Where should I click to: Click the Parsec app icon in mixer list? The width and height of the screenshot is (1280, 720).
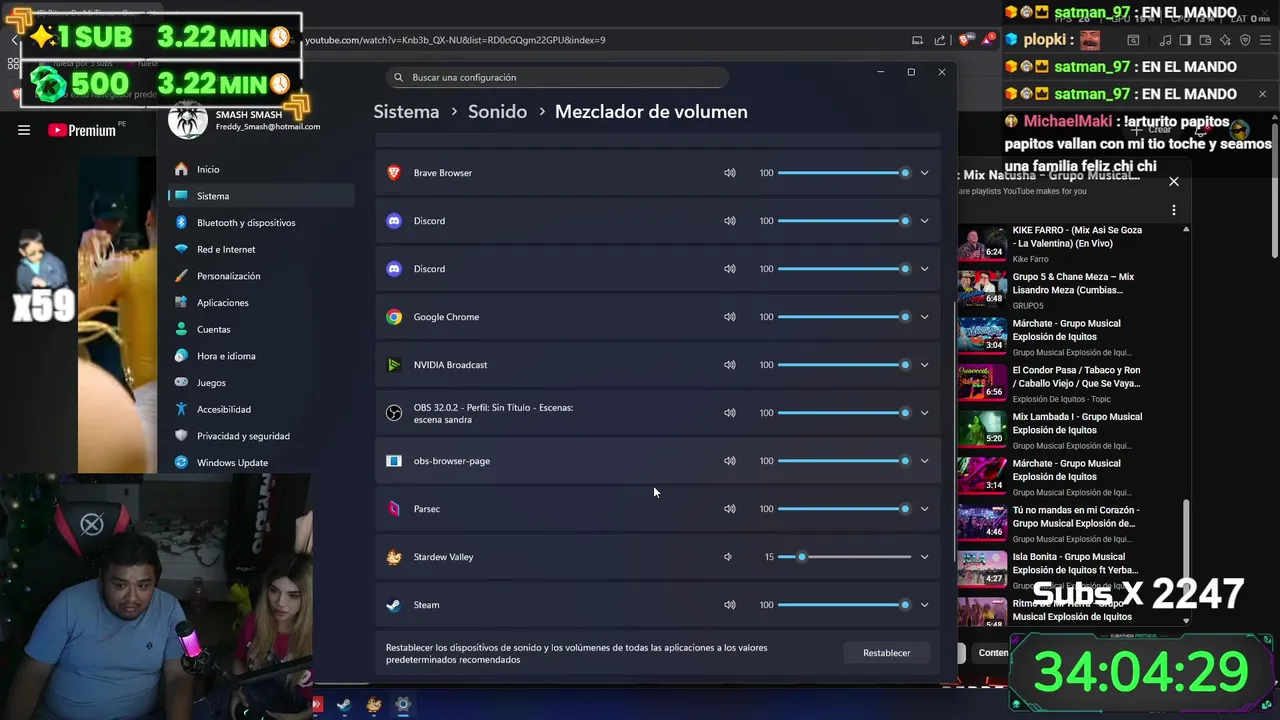pos(394,509)
